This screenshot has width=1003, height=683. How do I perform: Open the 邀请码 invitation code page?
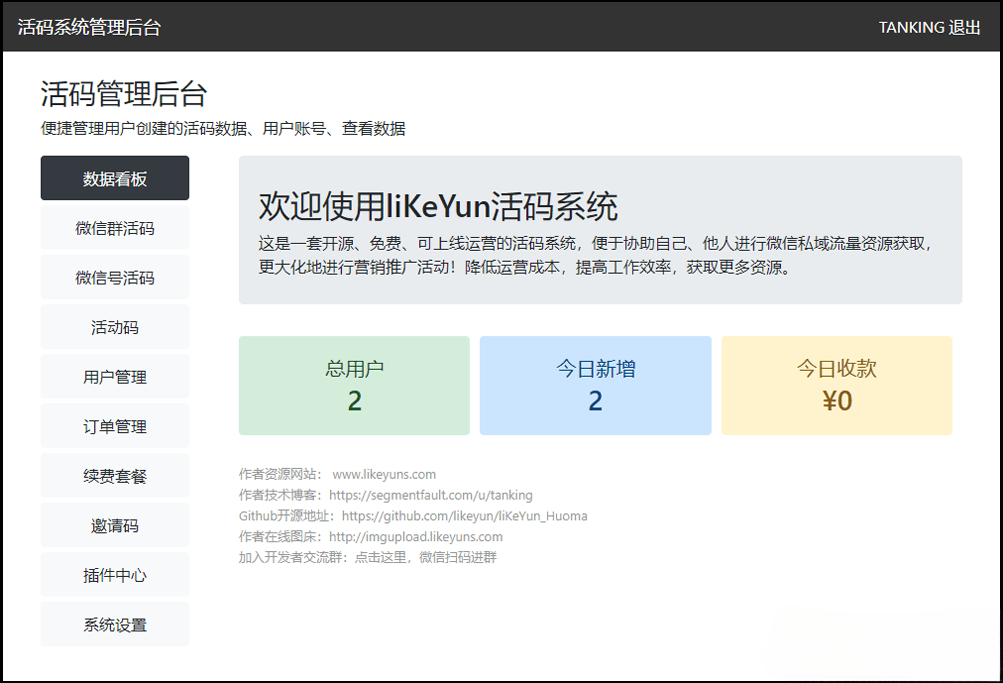[114, 525]
